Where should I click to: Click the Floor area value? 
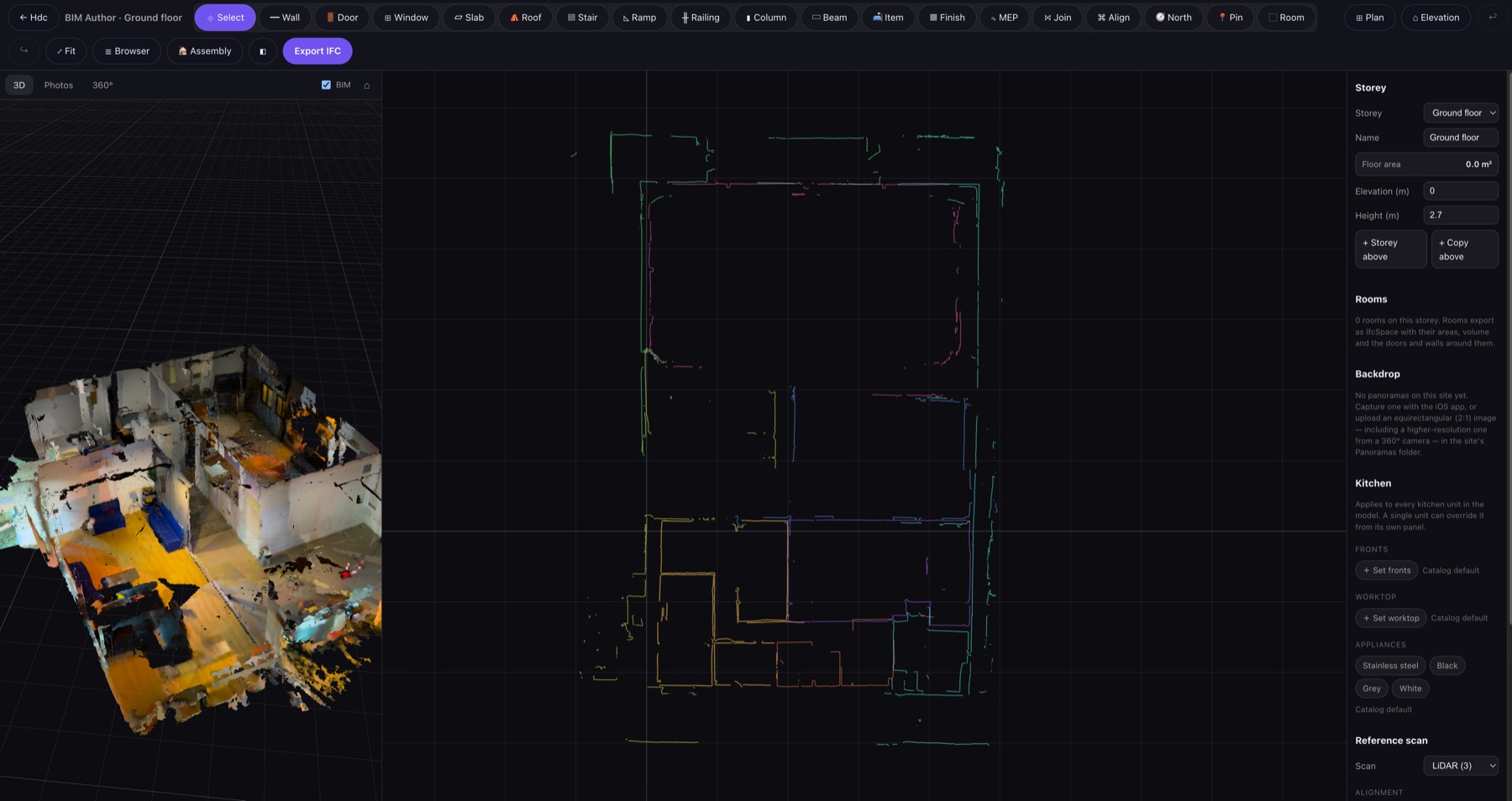(1478, 165)
